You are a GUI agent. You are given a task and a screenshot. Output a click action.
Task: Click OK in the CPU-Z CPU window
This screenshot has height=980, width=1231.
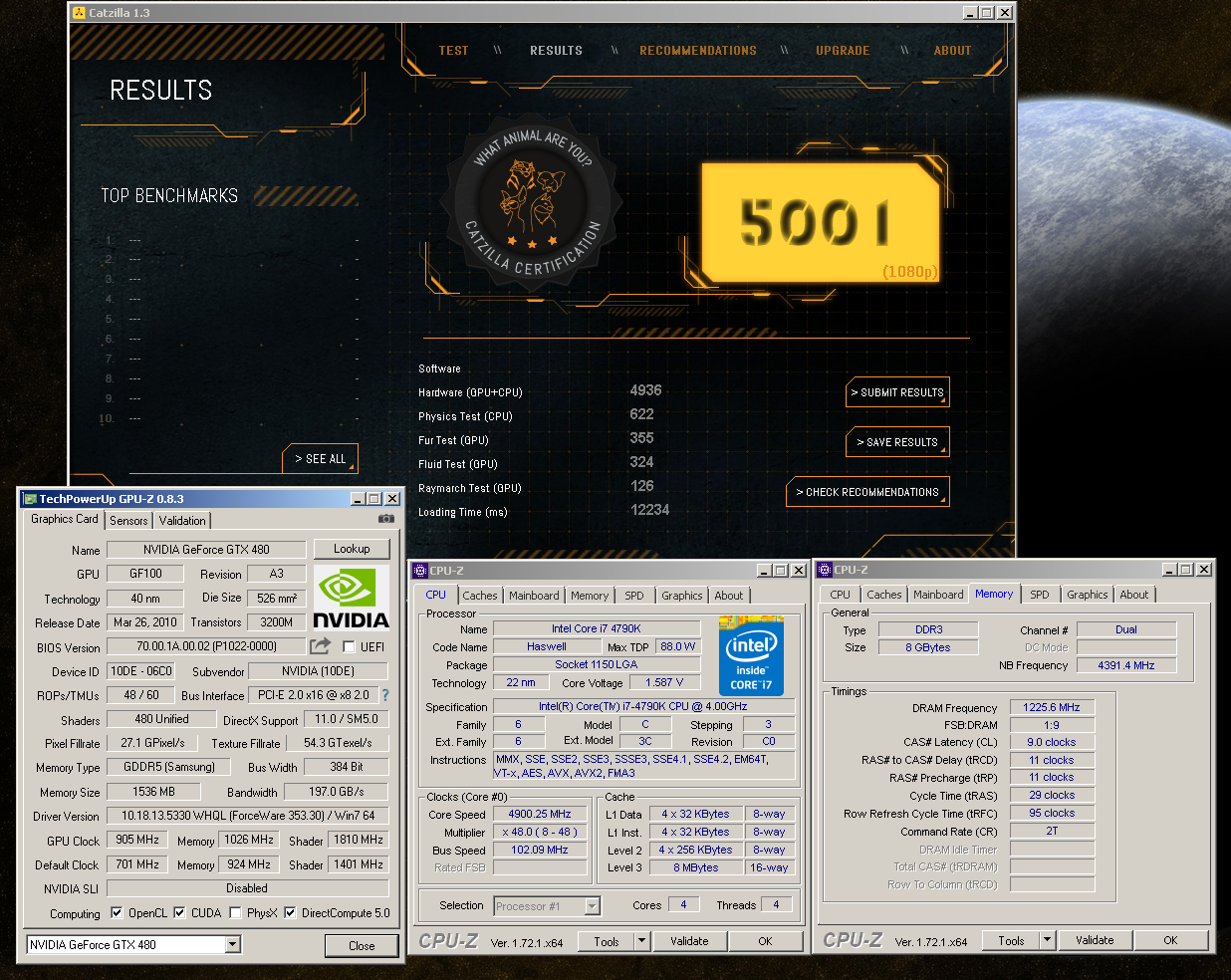765,941
